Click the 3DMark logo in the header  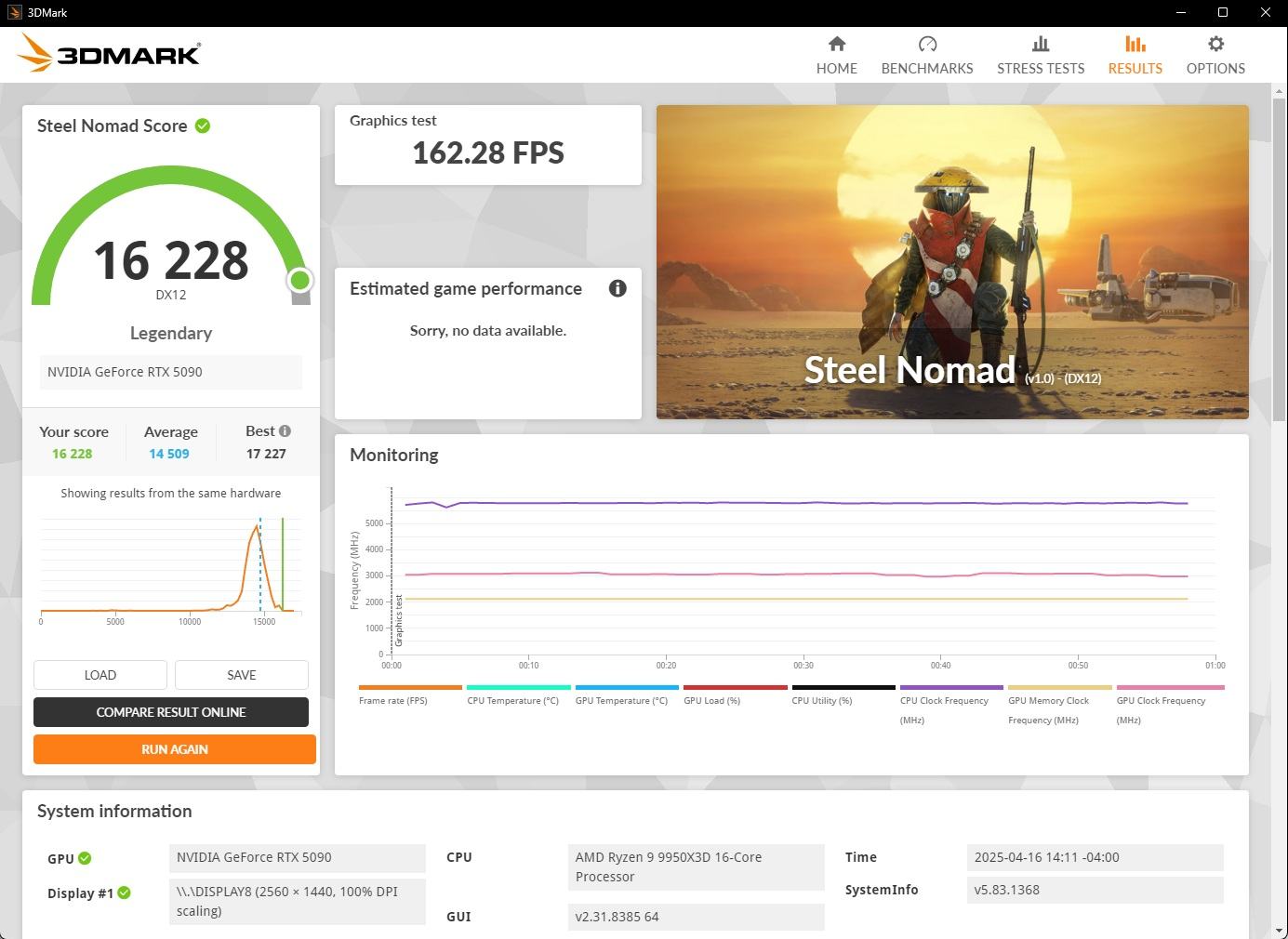pyautogui.click(x=109, y=53)
